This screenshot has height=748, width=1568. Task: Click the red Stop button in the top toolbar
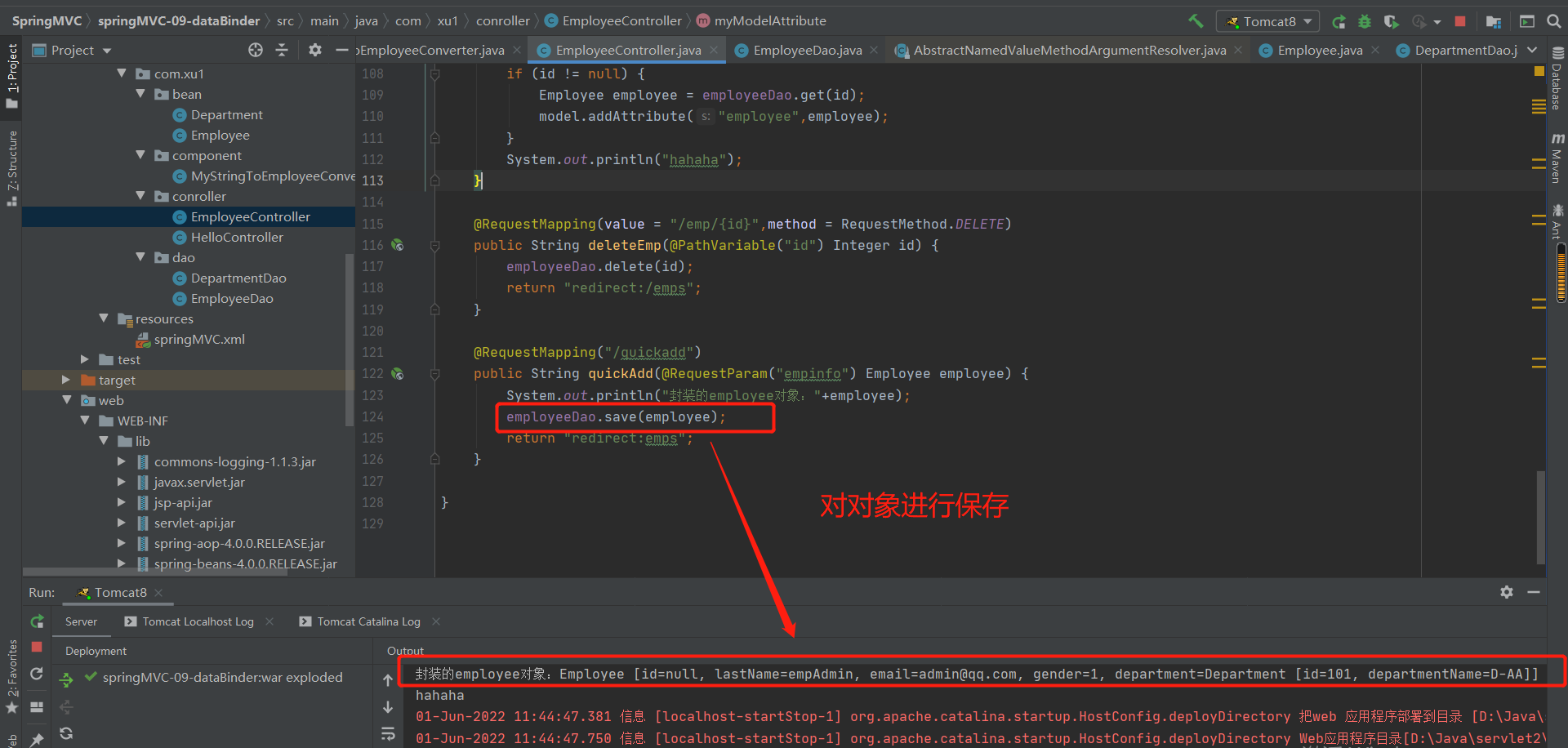tap(1460, 21)
